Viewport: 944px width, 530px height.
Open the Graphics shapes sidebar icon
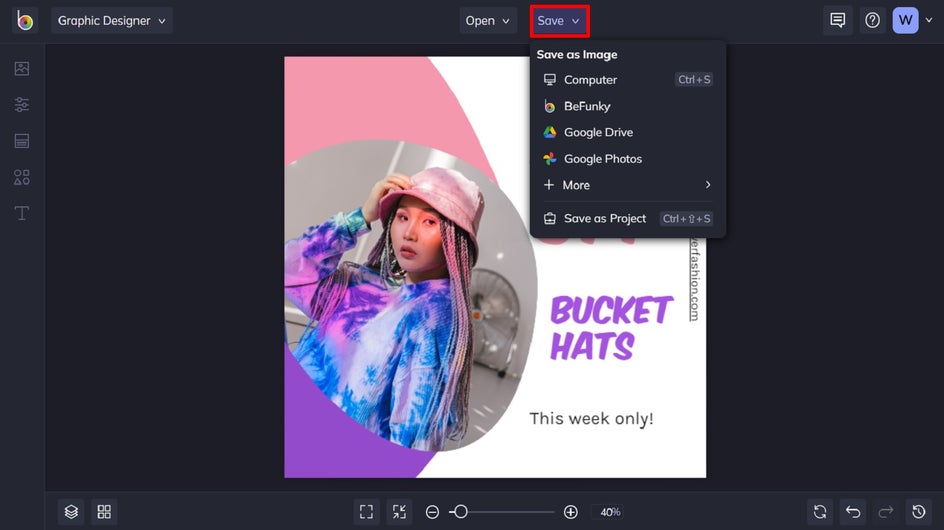[x=22, y=177]
